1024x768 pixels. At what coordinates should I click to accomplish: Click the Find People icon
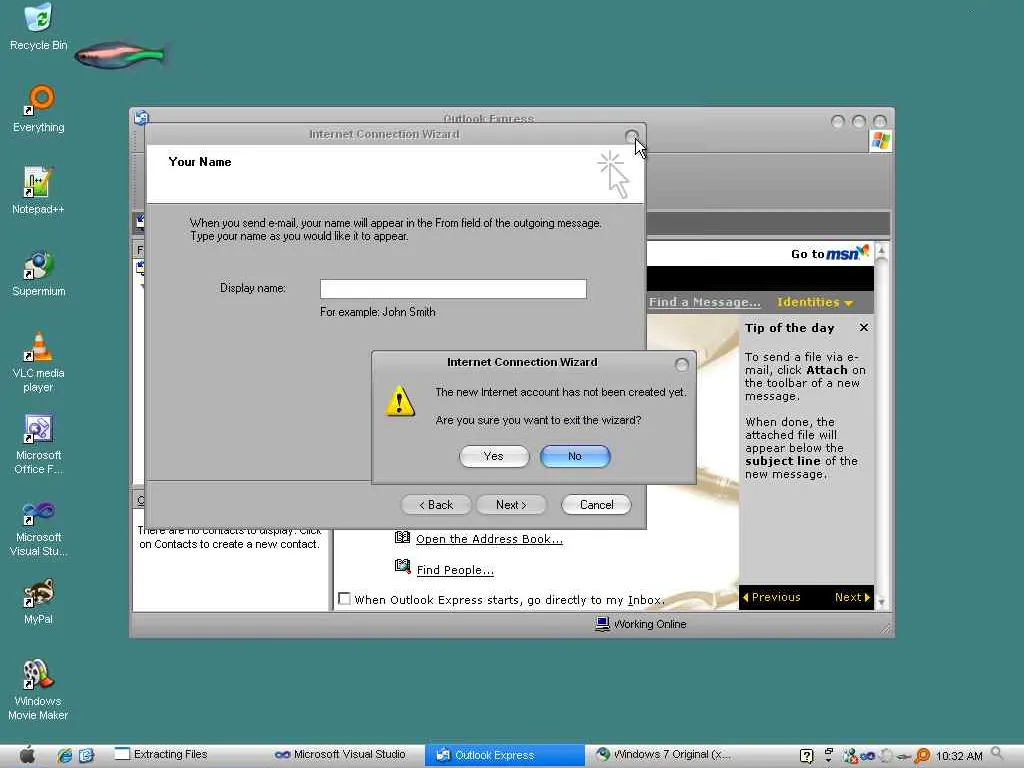point(402,566)
